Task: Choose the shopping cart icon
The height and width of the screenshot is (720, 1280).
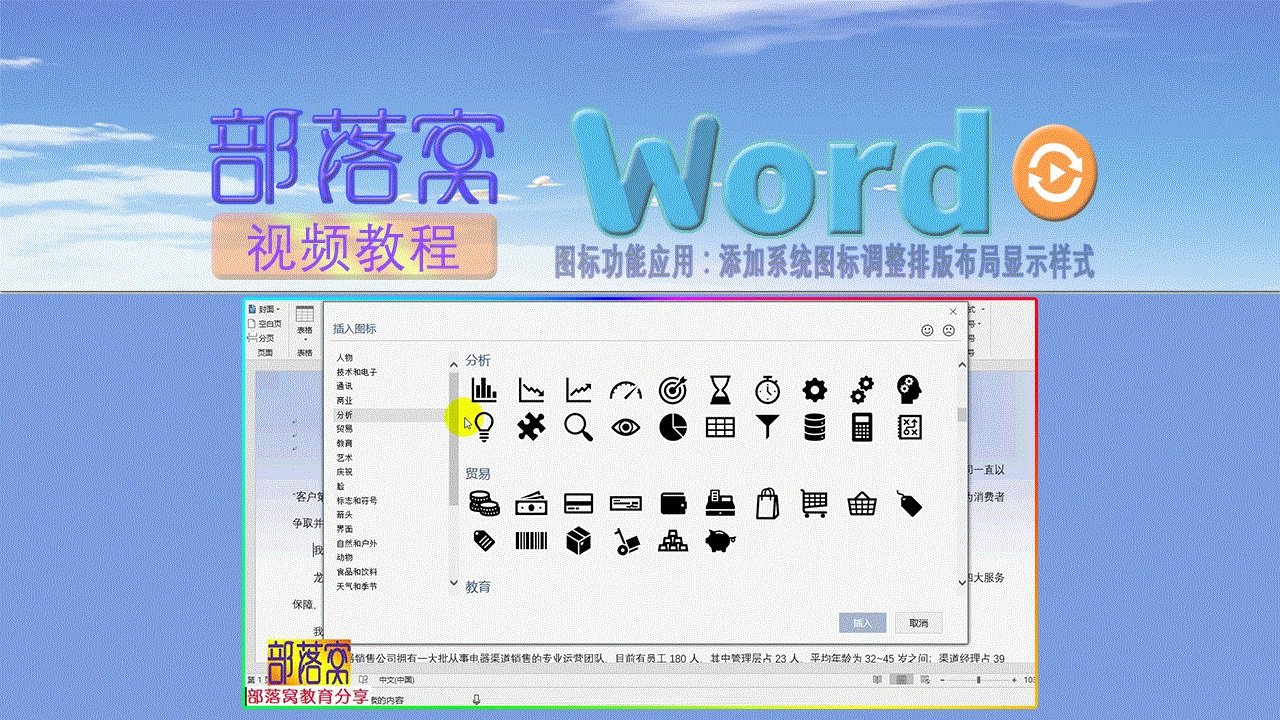Action: (x=815, y=504)
